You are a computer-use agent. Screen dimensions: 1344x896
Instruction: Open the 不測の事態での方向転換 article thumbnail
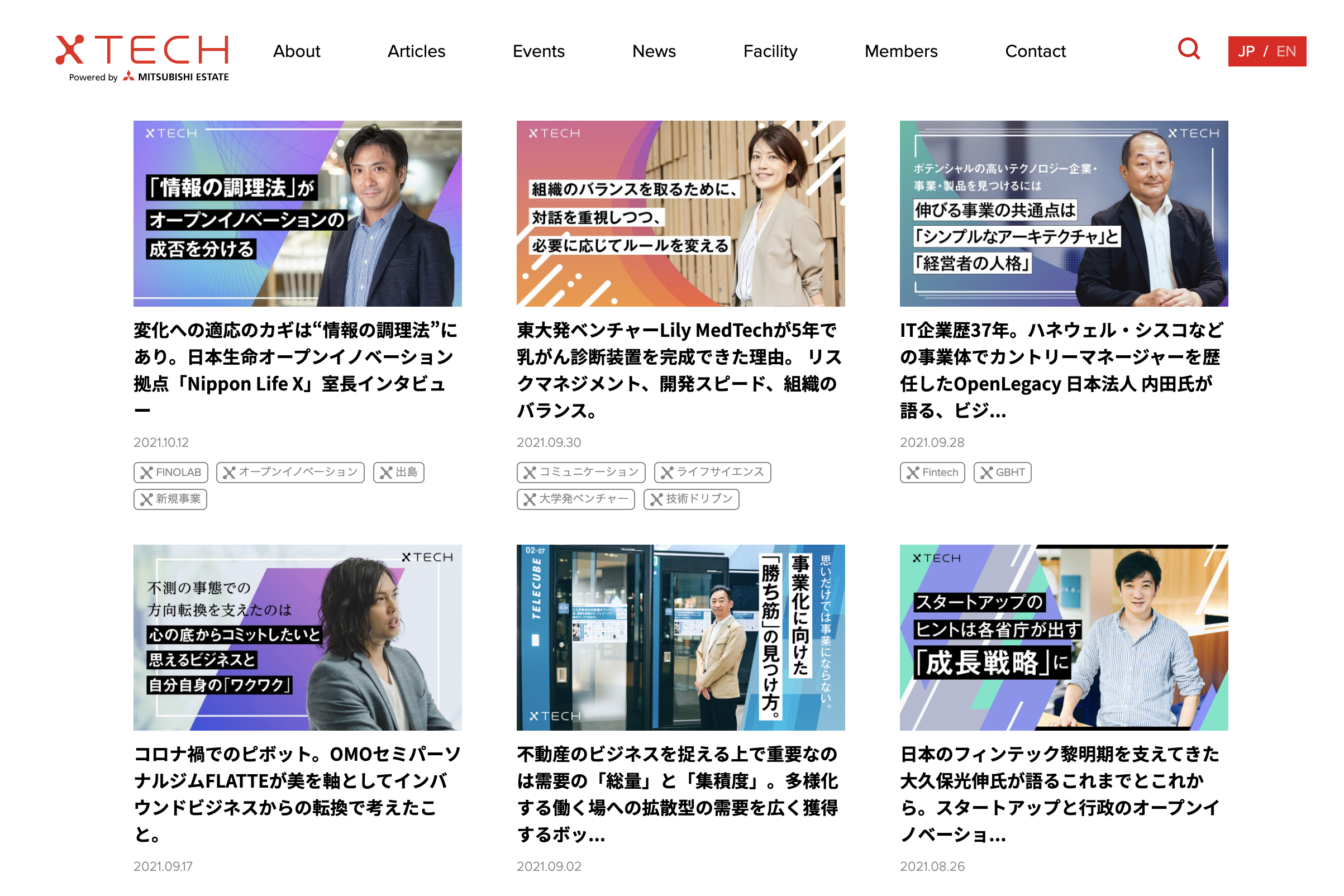[x=298, y=637]
